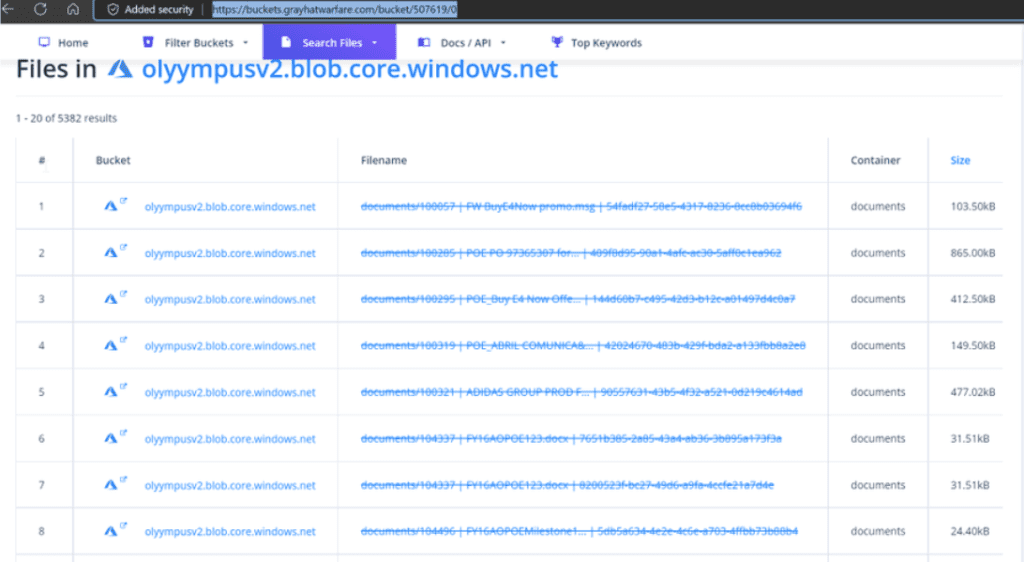Open the ADIDAS GROUP PROD file link
This screenshot has width=1024, height=562.
[581, 392]
